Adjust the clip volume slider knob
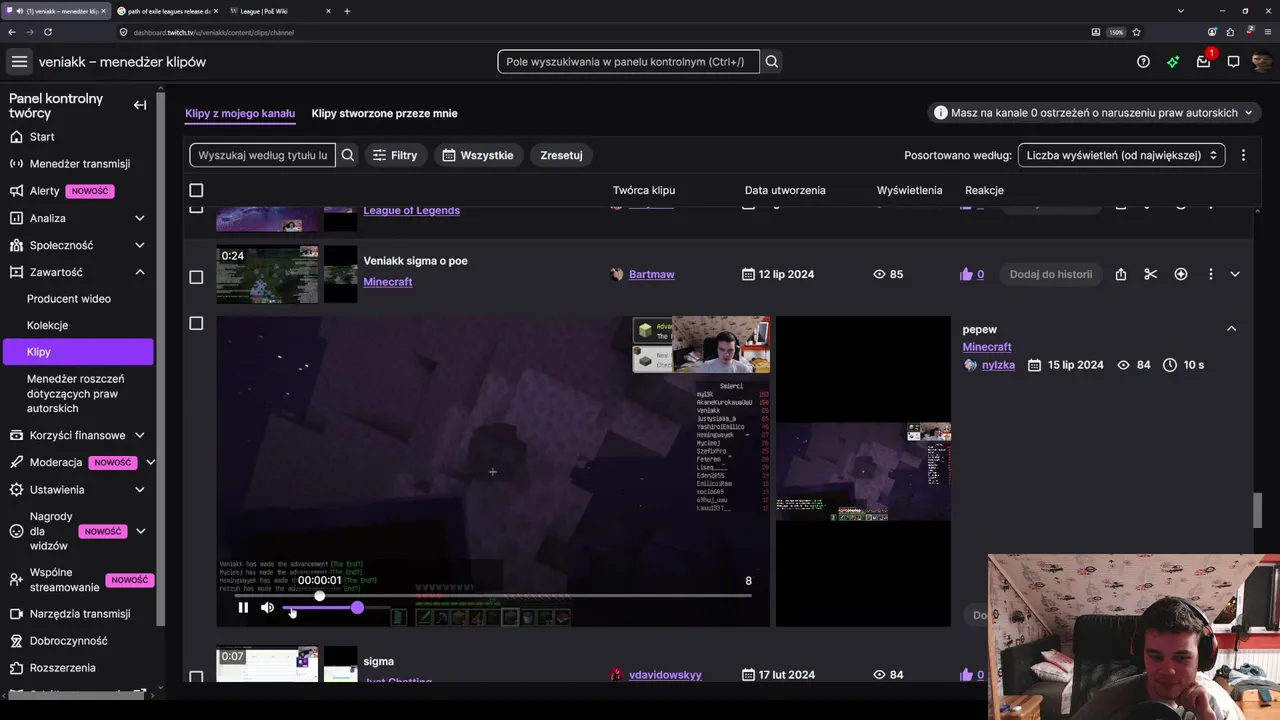 coord(357,608)
